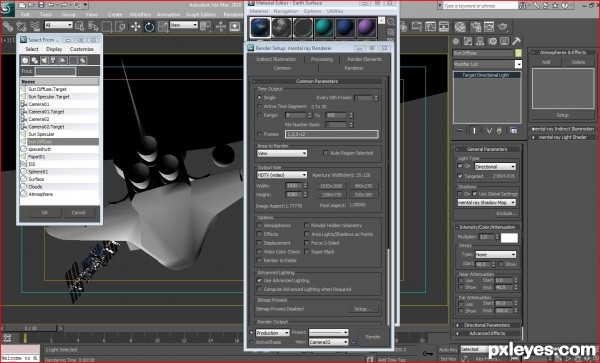Click the Render Production teapot icon
The height and width of the screenshot is (363, 600).
502,26
